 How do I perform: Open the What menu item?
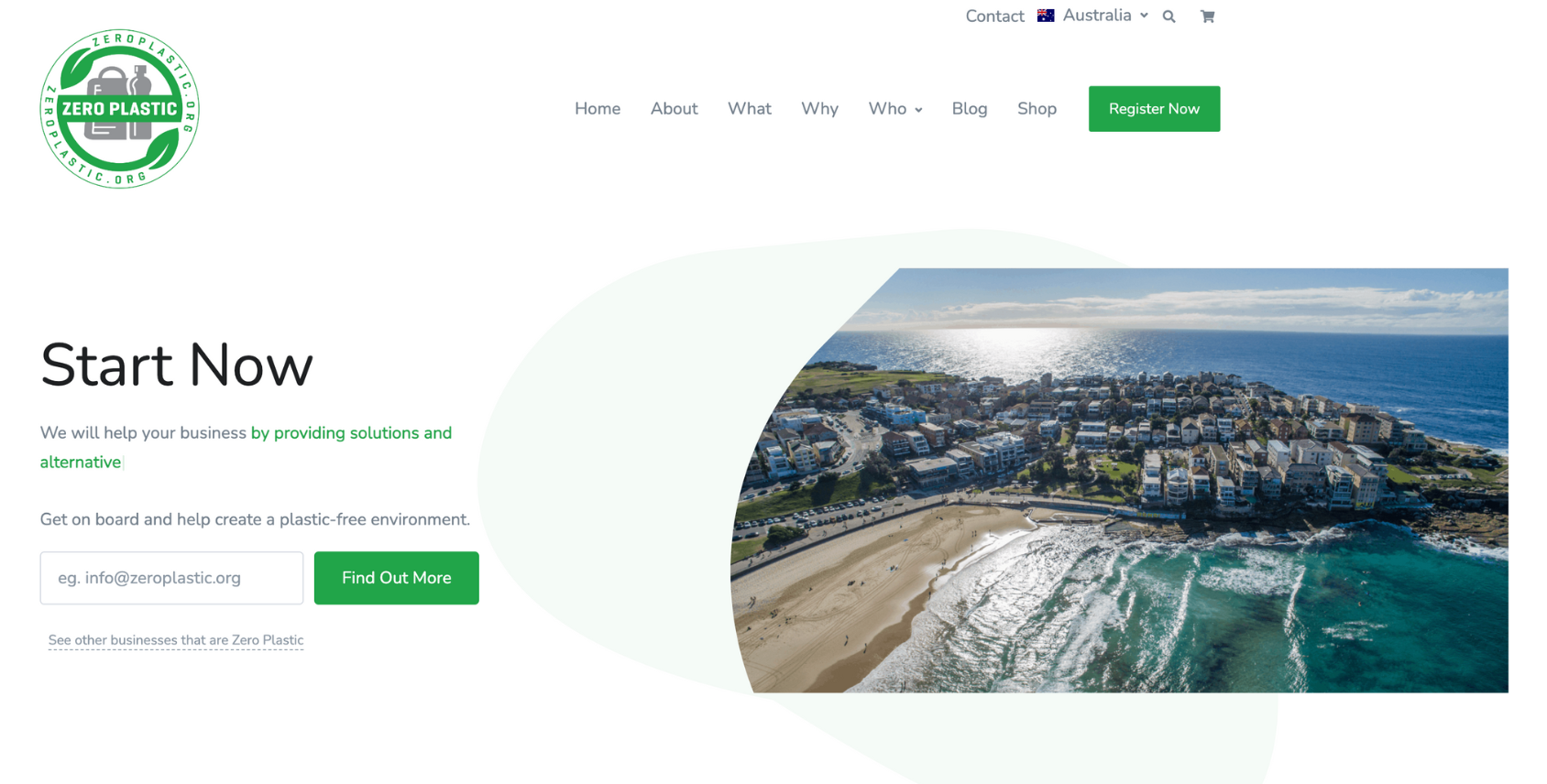[x=749, y=109]
